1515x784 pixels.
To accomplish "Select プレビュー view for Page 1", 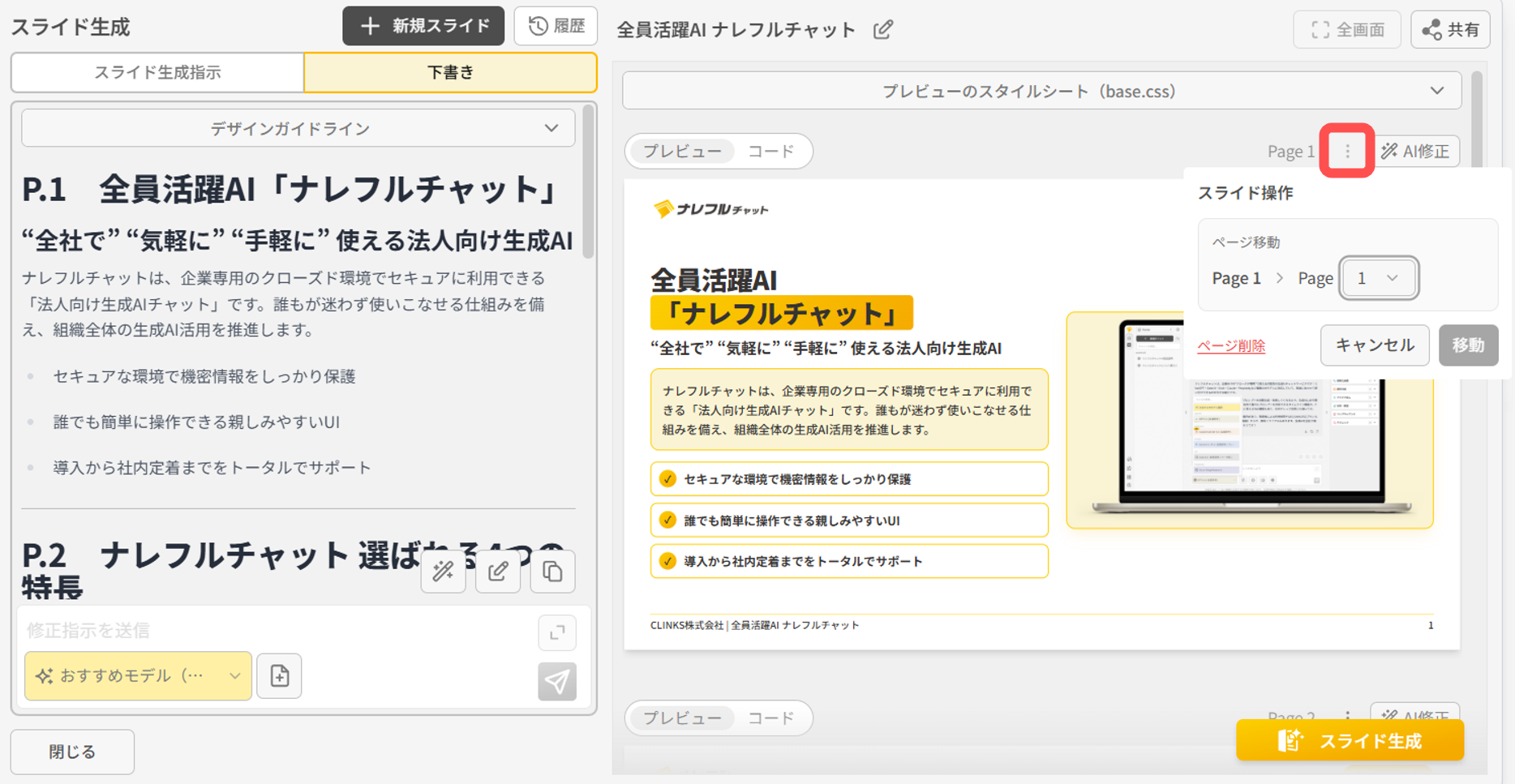I will point(682,151).
